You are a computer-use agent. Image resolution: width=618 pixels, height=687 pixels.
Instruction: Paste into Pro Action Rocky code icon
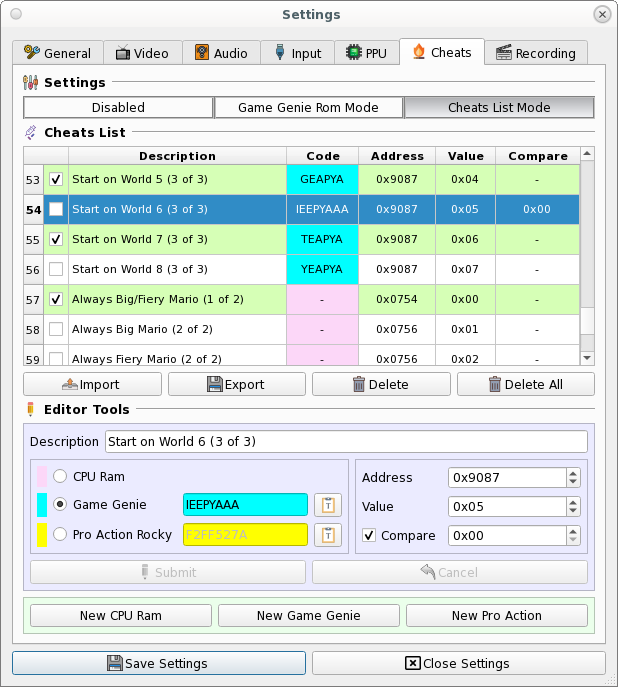tap(328, 535)
